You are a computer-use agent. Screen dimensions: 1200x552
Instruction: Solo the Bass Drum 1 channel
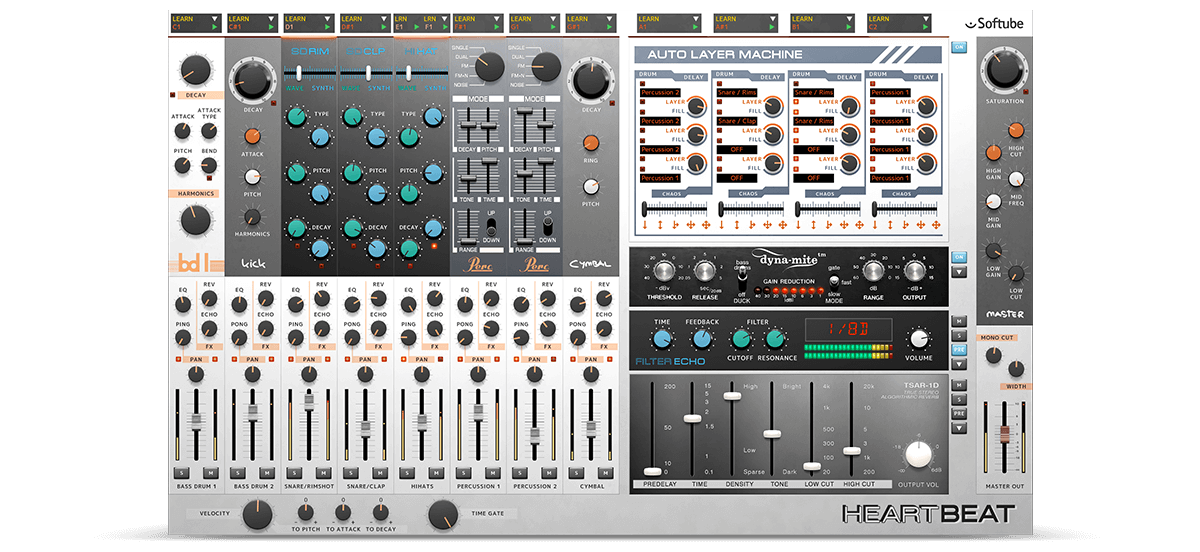(x=183, y=471)
